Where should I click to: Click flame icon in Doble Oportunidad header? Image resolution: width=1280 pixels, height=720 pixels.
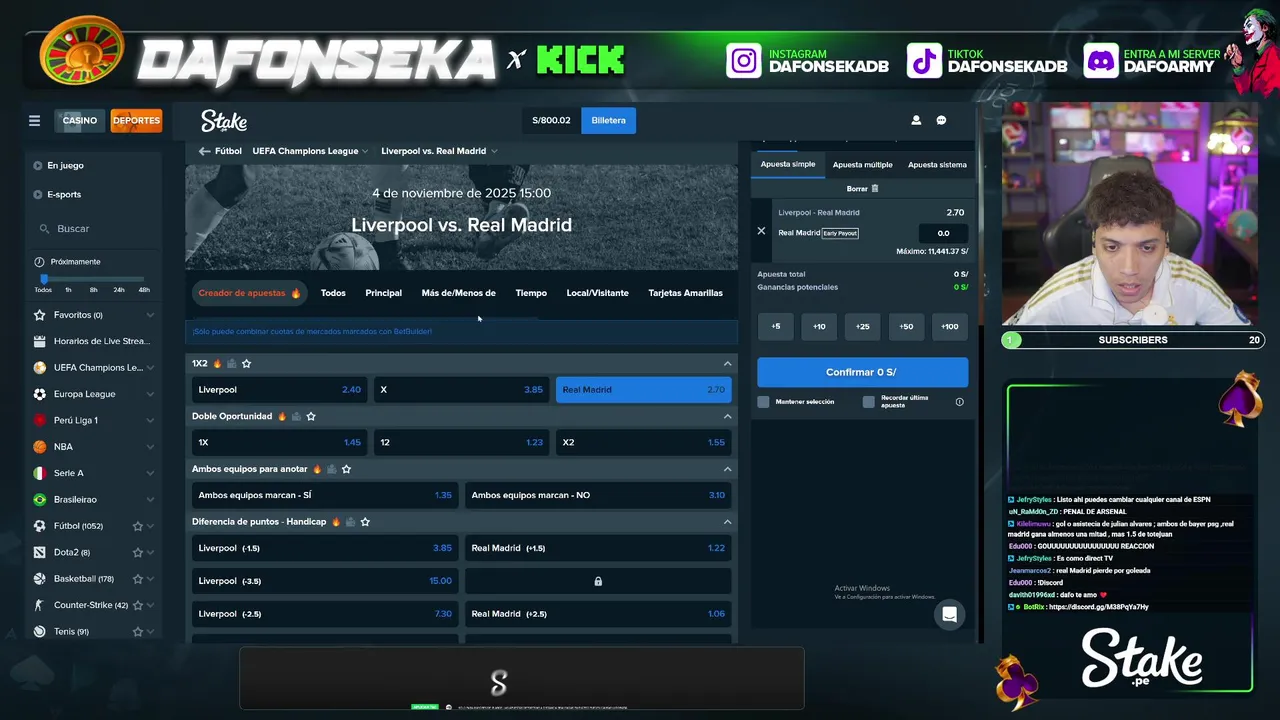(282, 416)
